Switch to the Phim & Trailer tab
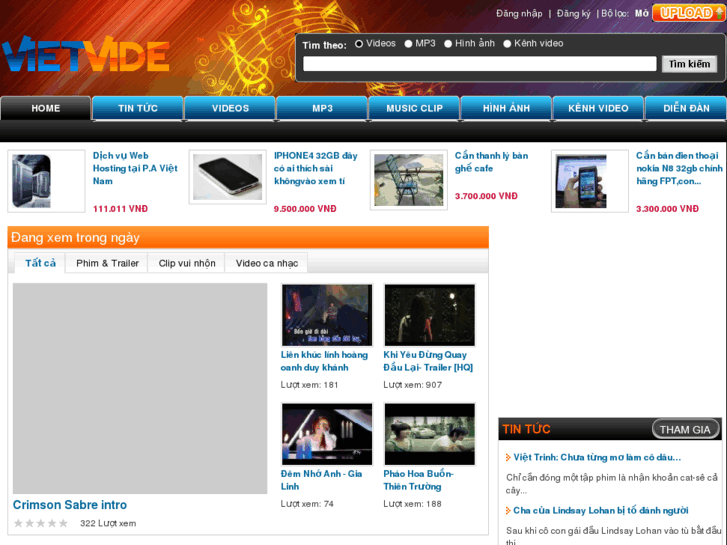 (107, 263)
